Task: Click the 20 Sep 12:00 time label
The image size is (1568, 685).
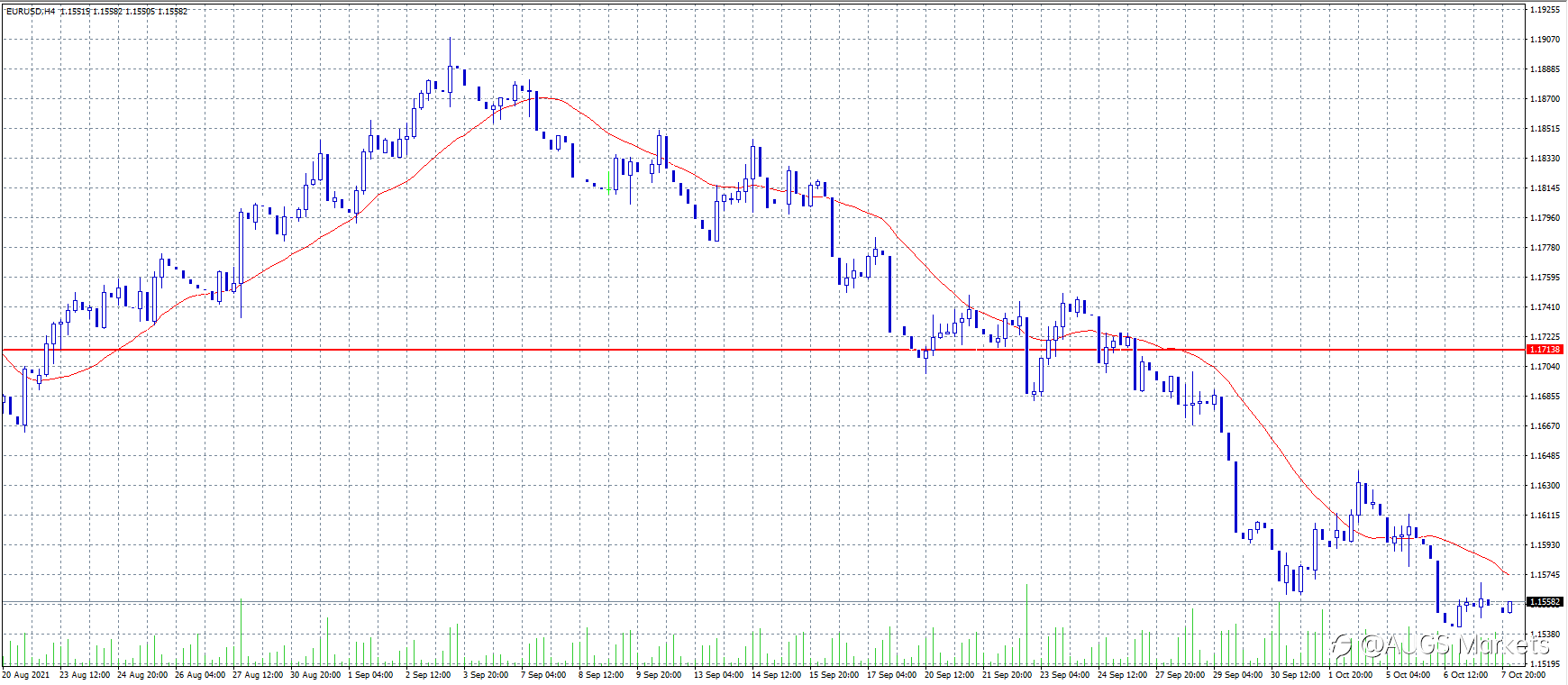Action: pyautogui.click(x=950, y=675)
